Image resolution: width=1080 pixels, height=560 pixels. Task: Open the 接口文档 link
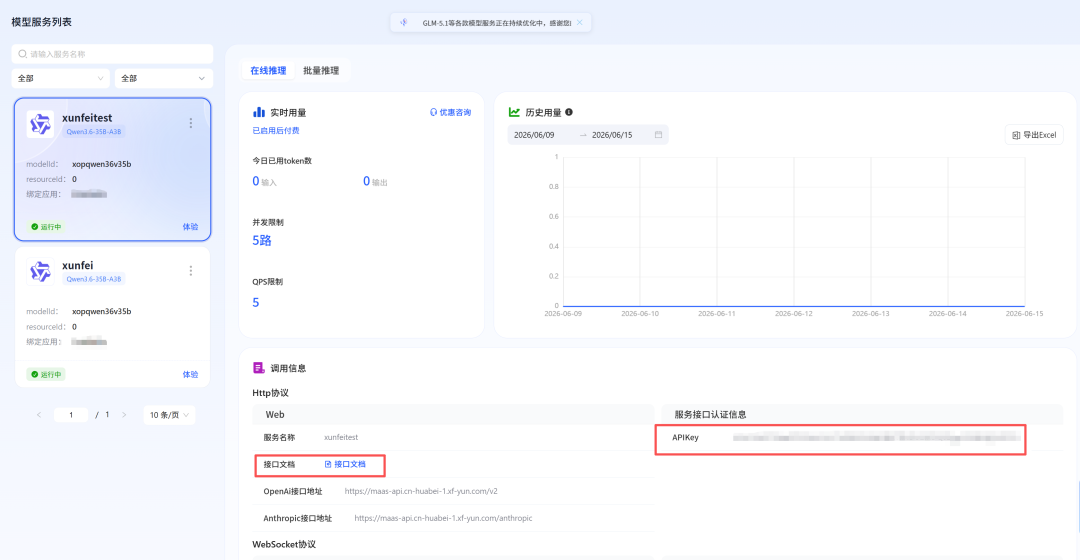(x=345, y=464)
